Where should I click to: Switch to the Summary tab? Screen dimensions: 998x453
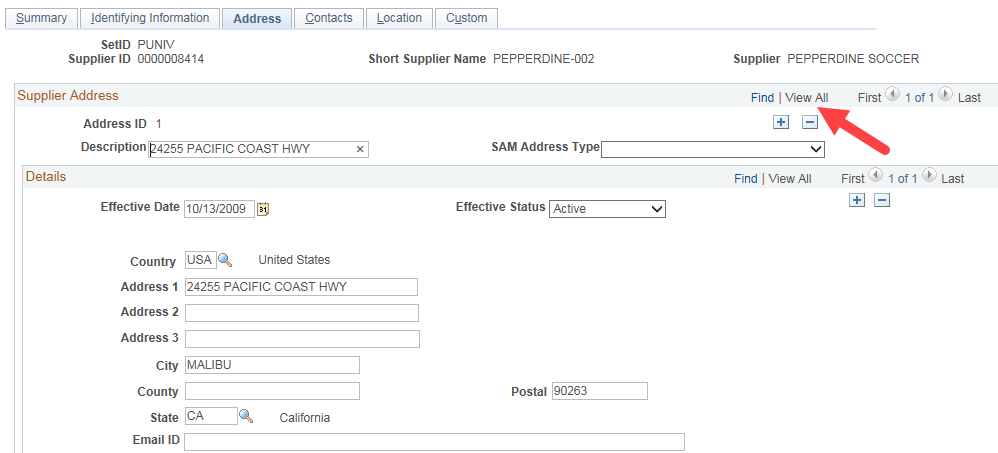(x=41, y=18)
